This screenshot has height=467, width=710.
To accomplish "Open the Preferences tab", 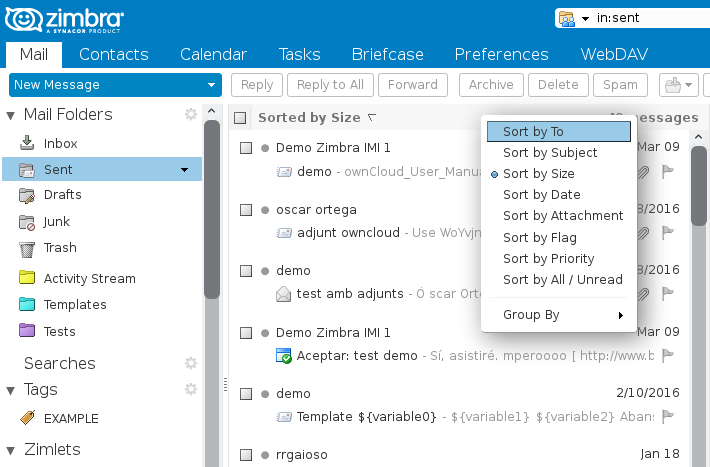I will click(x=501, y=54).
